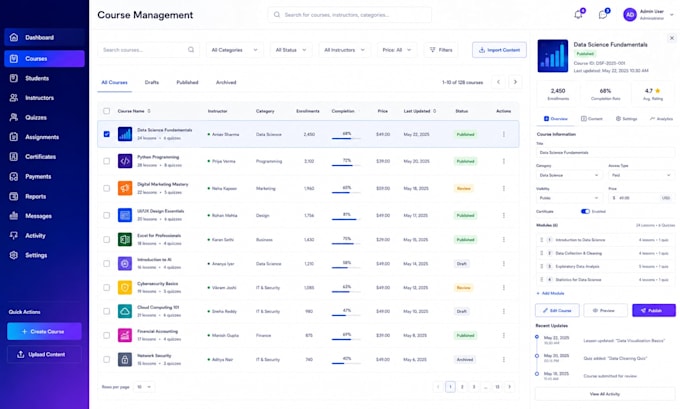The height and width of the screenshot is (409, 680).
Task: Open actions menu for Data Science Fundamentals row
Action: coord(503,134)
